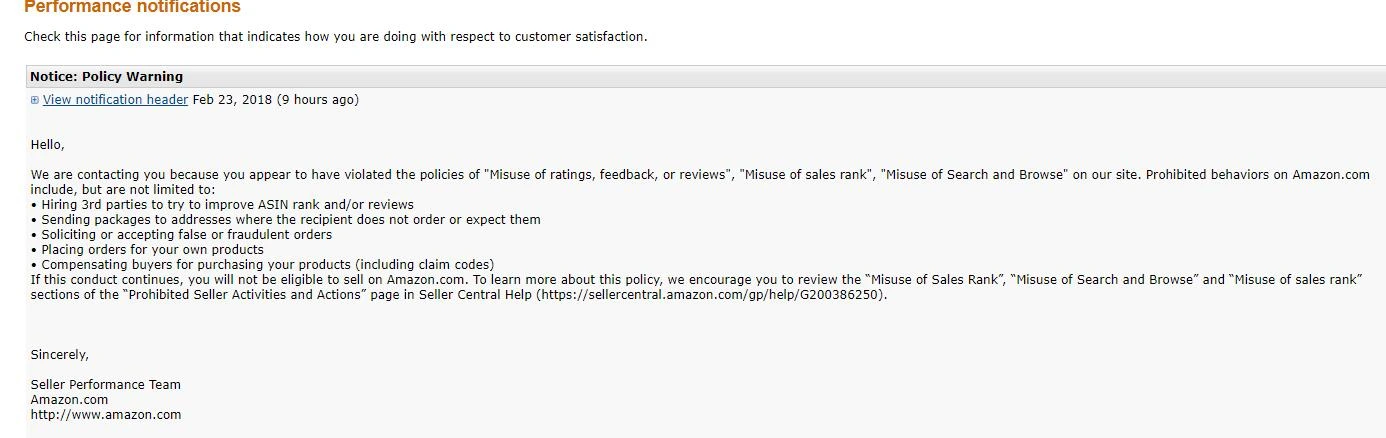The image size is (1386, 438).
Task: Expand the notification header plus icon
Action: [35, 100]
